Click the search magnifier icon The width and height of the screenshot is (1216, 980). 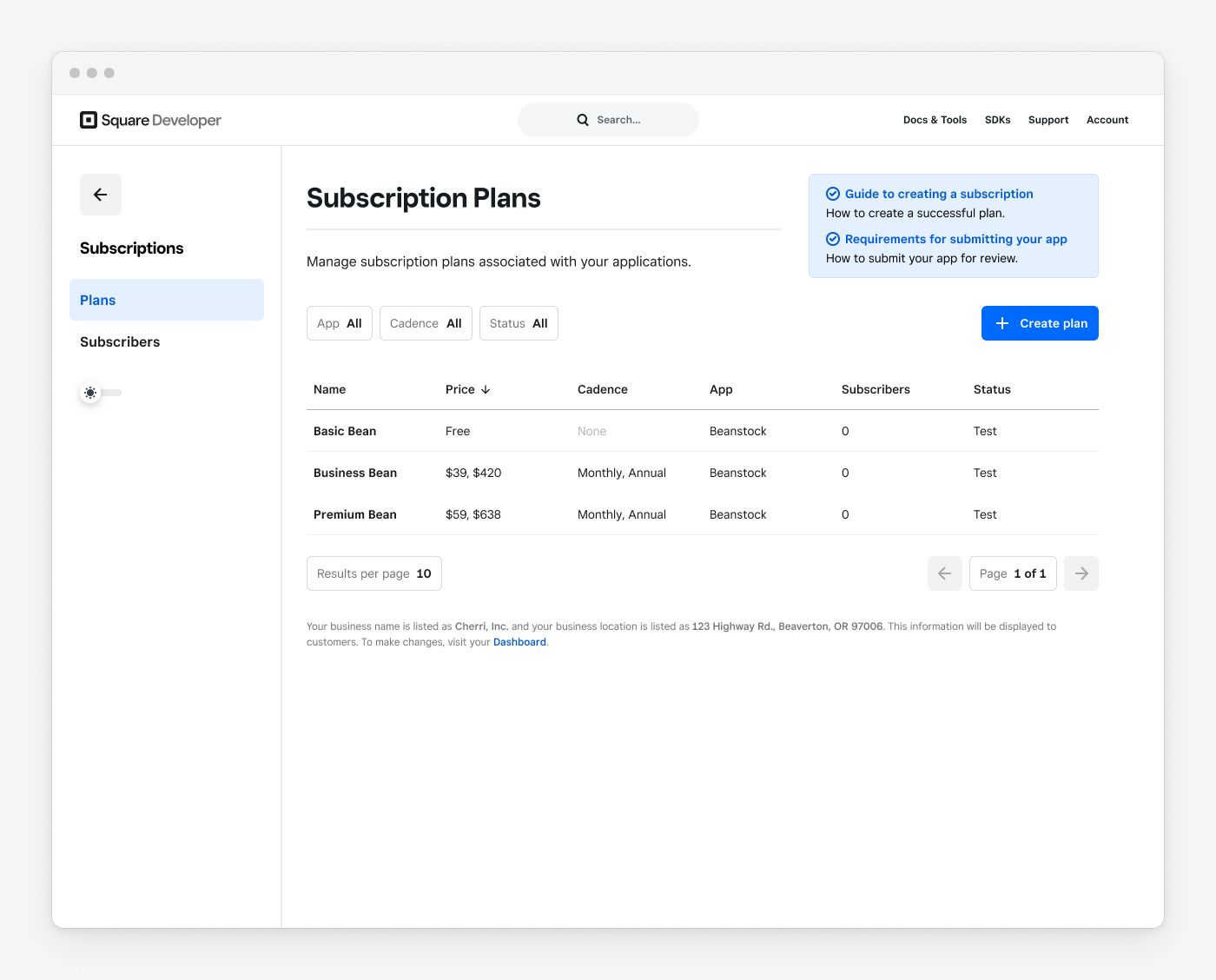coord(583,120)
